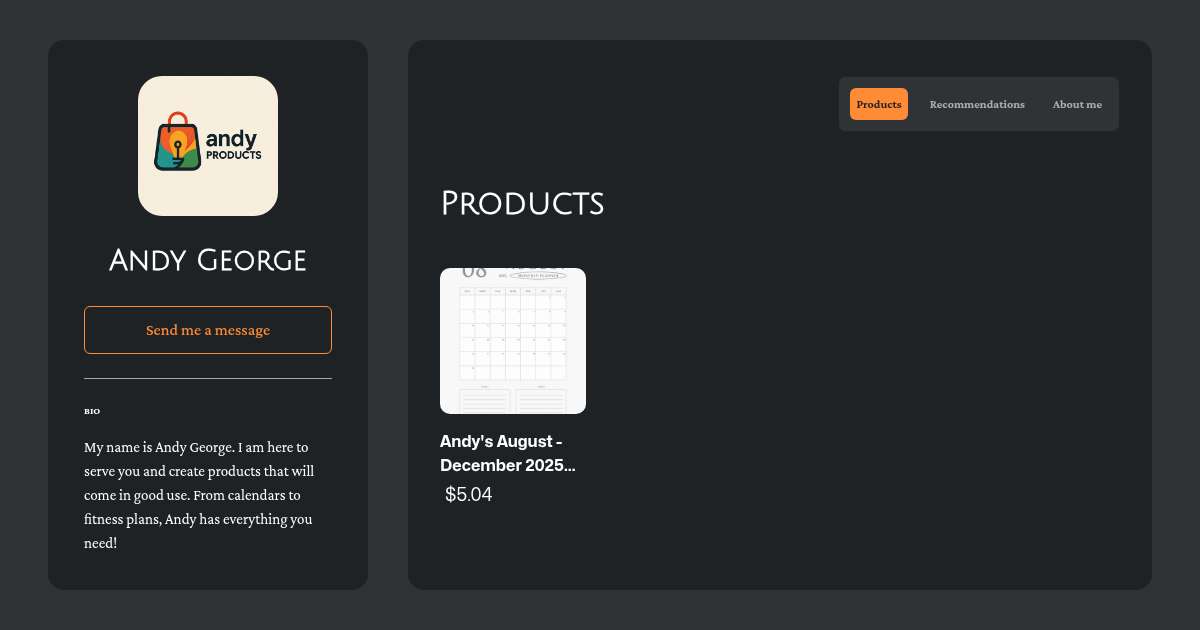The width and height of the screenshot is (1200, 630).
Task: Click the lightbulb inside the bag logo
Action: (x=178, y=141)
